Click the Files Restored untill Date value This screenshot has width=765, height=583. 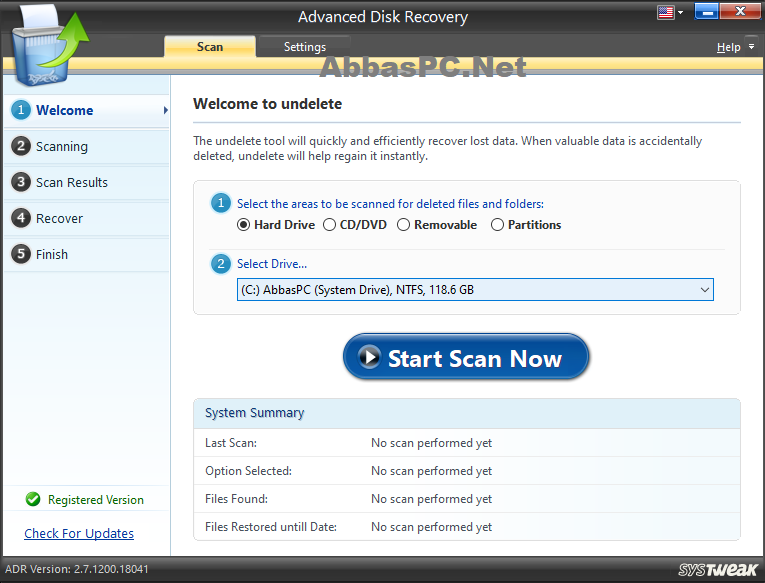click(431, 527)
